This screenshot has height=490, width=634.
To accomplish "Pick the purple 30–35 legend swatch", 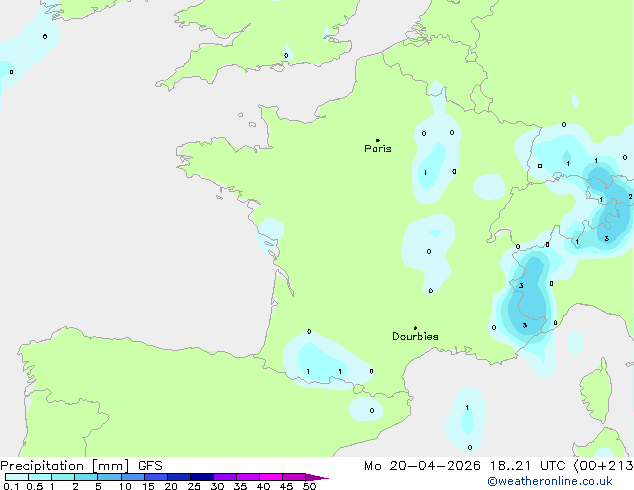I will (x=225, y=477).
